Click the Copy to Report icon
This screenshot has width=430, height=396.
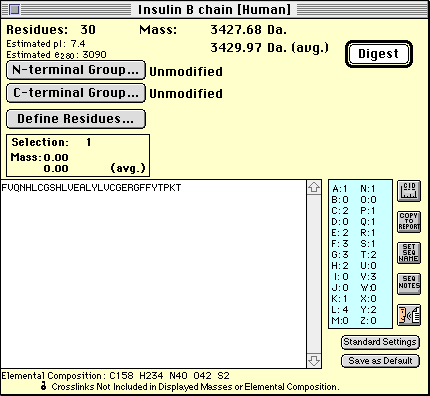[409, 222]
